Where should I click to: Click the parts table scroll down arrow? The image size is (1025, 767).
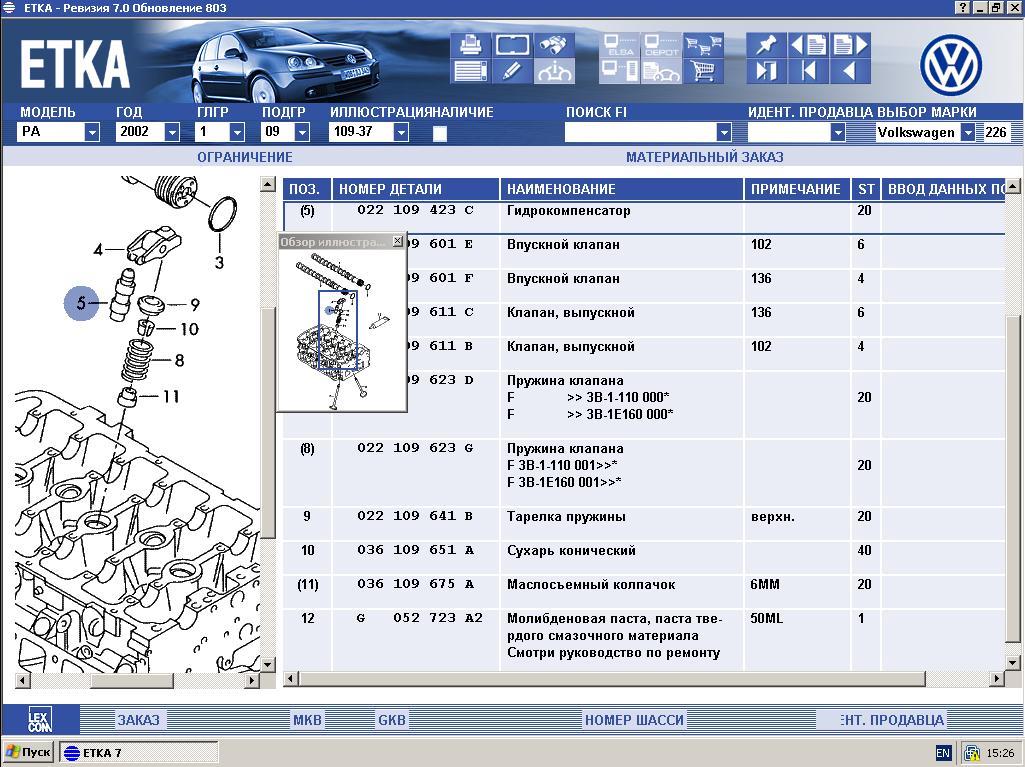point(1013,664)
